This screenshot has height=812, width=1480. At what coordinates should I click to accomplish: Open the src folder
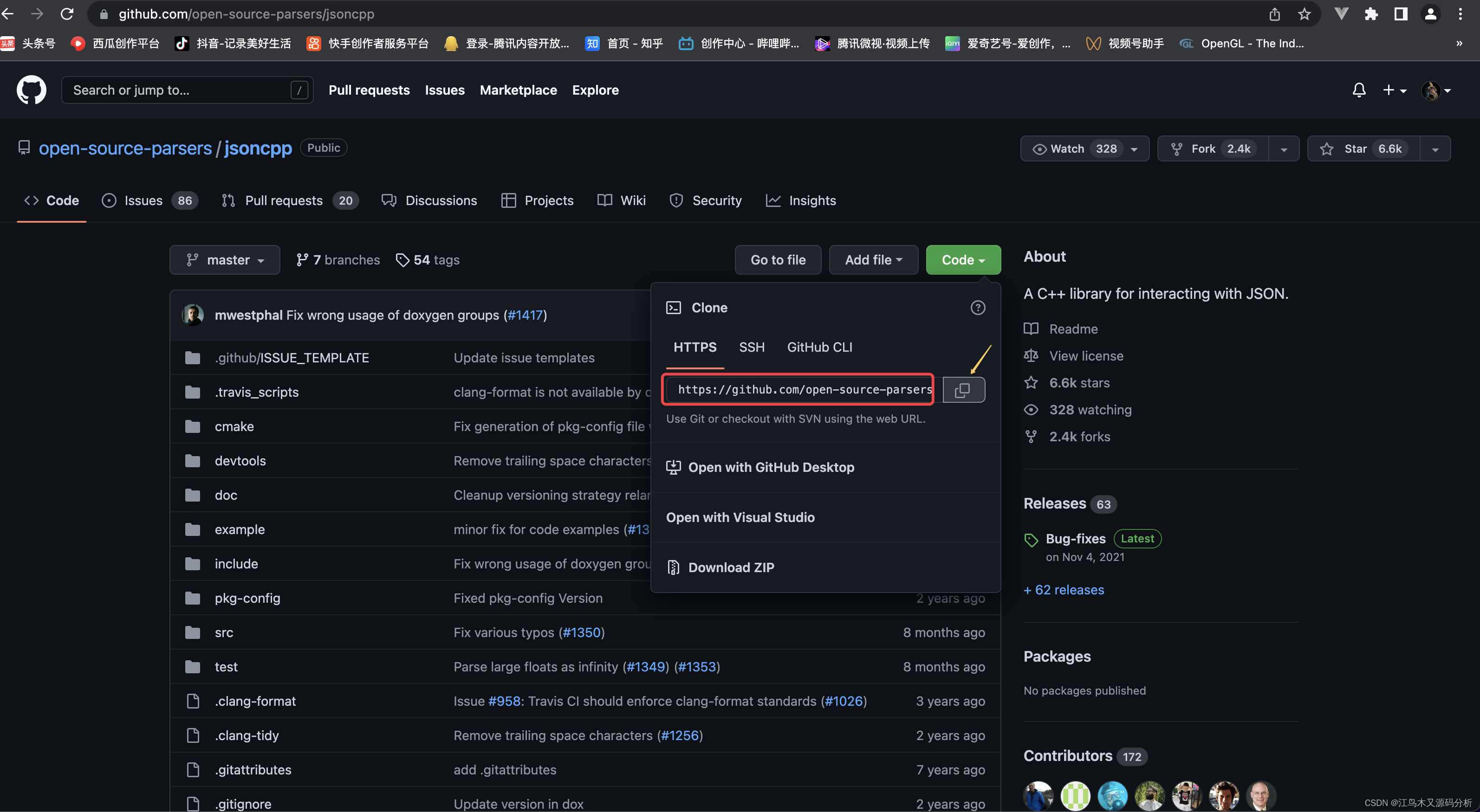click(x=223, y=632)
